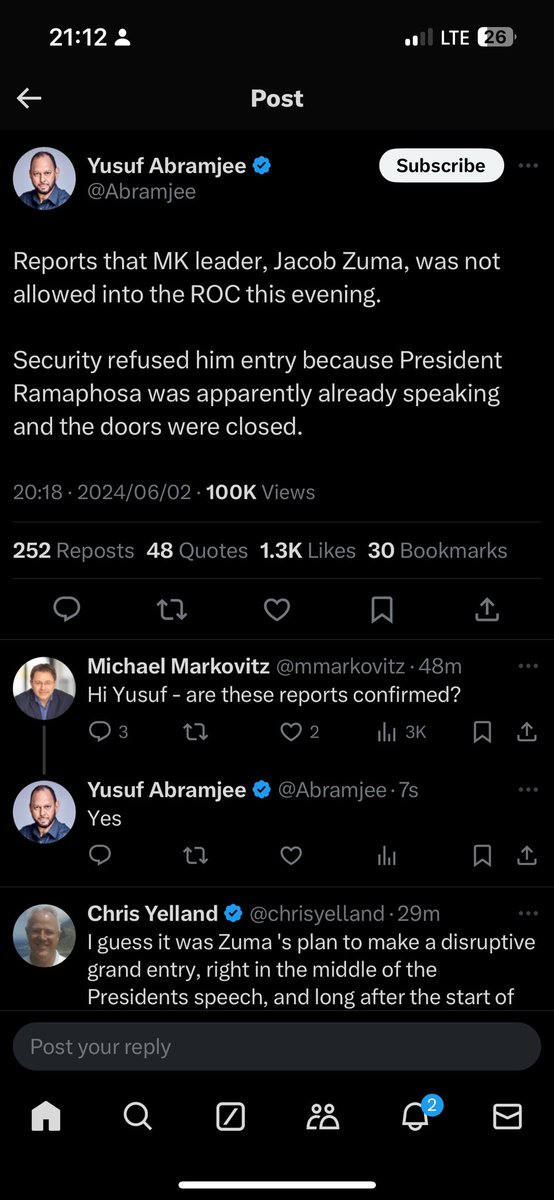Screen dimensions: 554x1200
Task: Open more options on main post
Action: (528, 166)
